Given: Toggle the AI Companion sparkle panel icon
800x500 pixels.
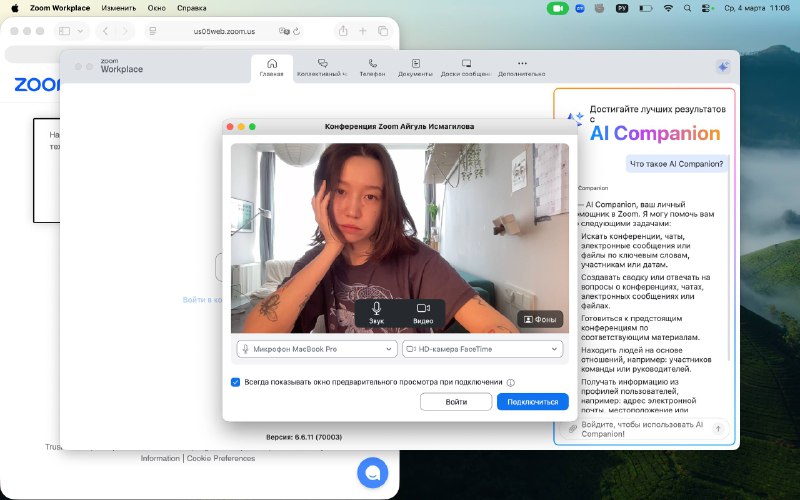Looking at the screenshot, I should (x=722, y=67).
